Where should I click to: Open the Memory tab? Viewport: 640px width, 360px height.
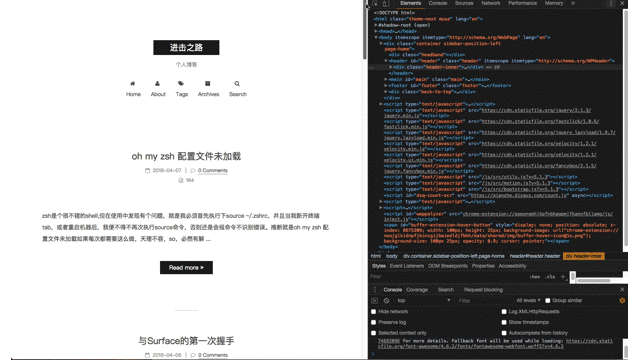coord(554,3)
